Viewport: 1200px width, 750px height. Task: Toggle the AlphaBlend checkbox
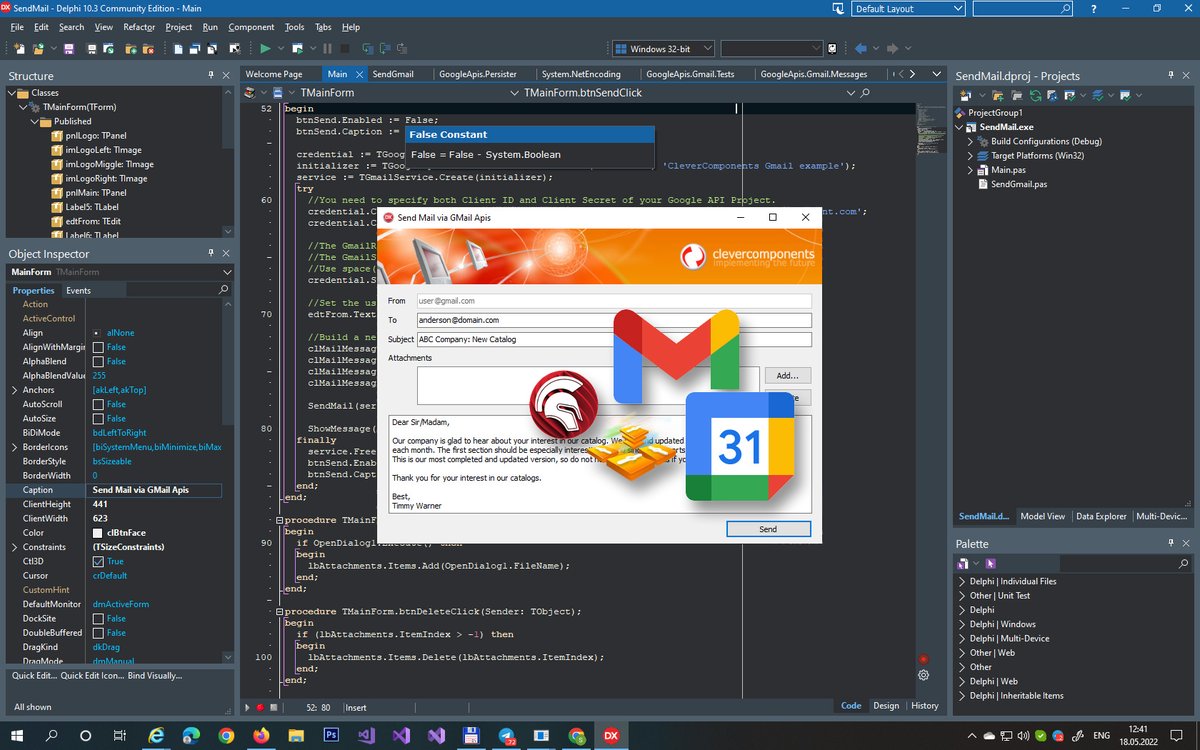click(x=98, y=361)
